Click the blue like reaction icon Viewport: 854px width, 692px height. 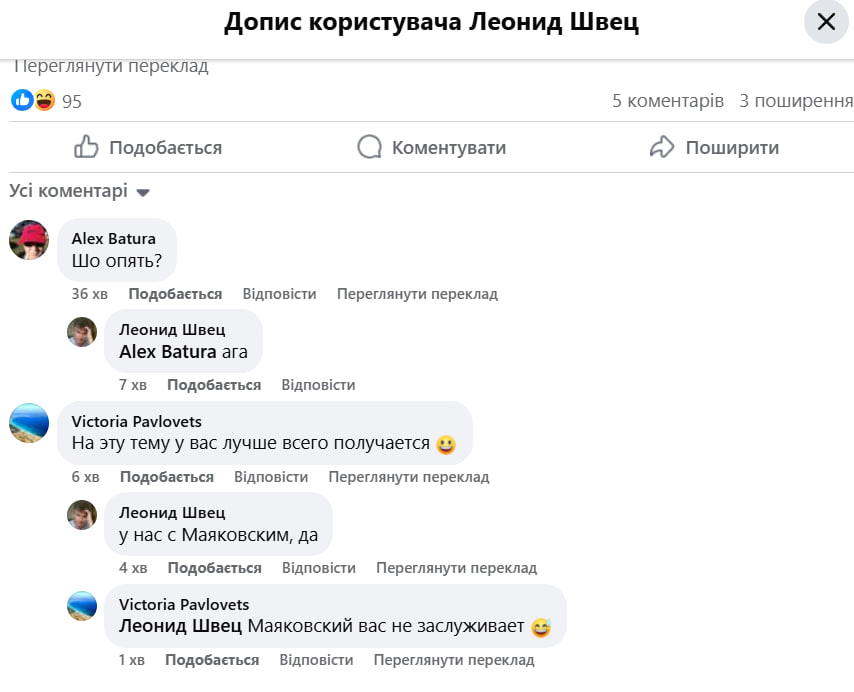click(x=22, y=100)
